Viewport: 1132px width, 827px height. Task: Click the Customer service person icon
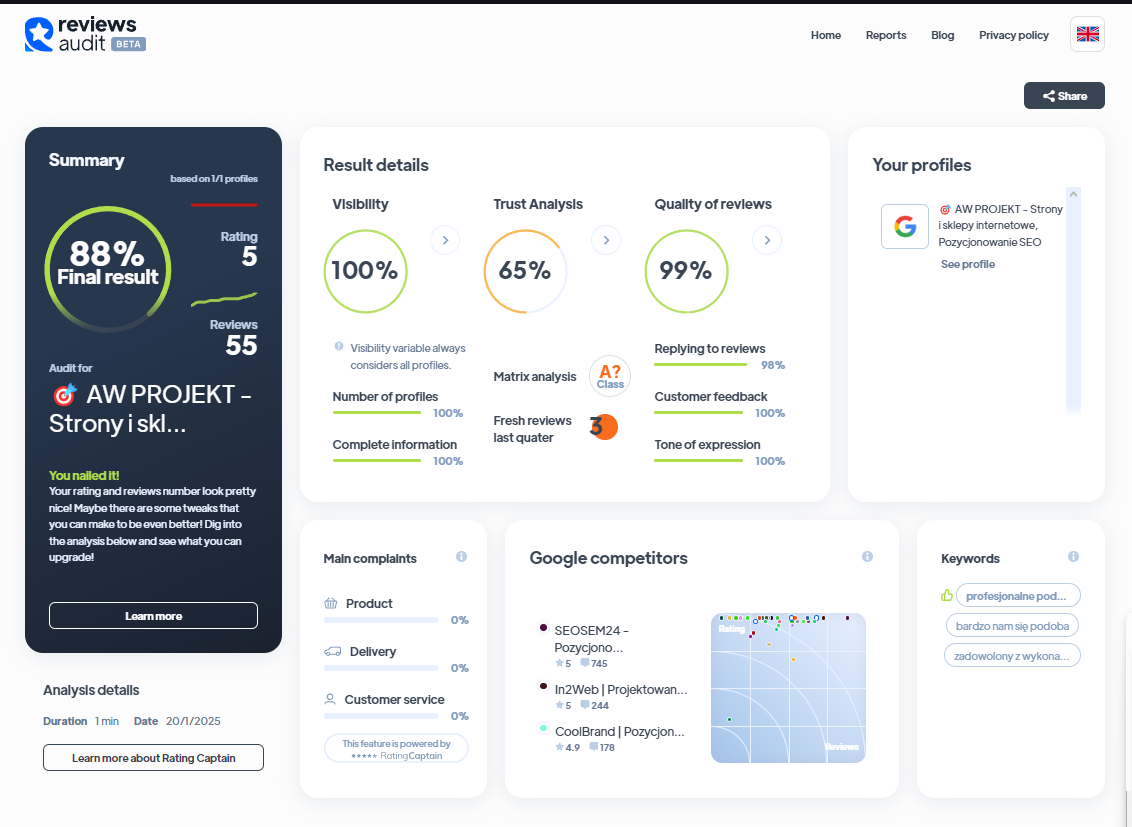(x=330, y=699)
